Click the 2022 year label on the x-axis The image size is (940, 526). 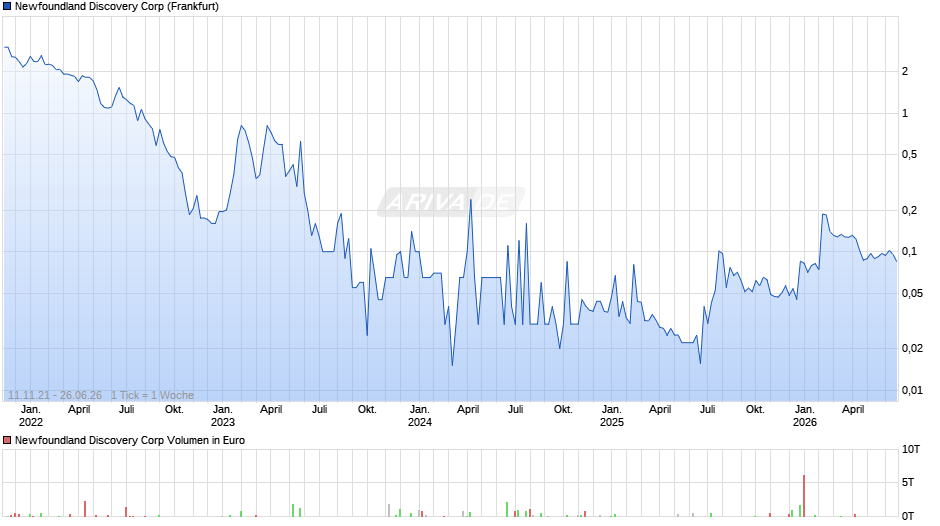tap(31, 422)
